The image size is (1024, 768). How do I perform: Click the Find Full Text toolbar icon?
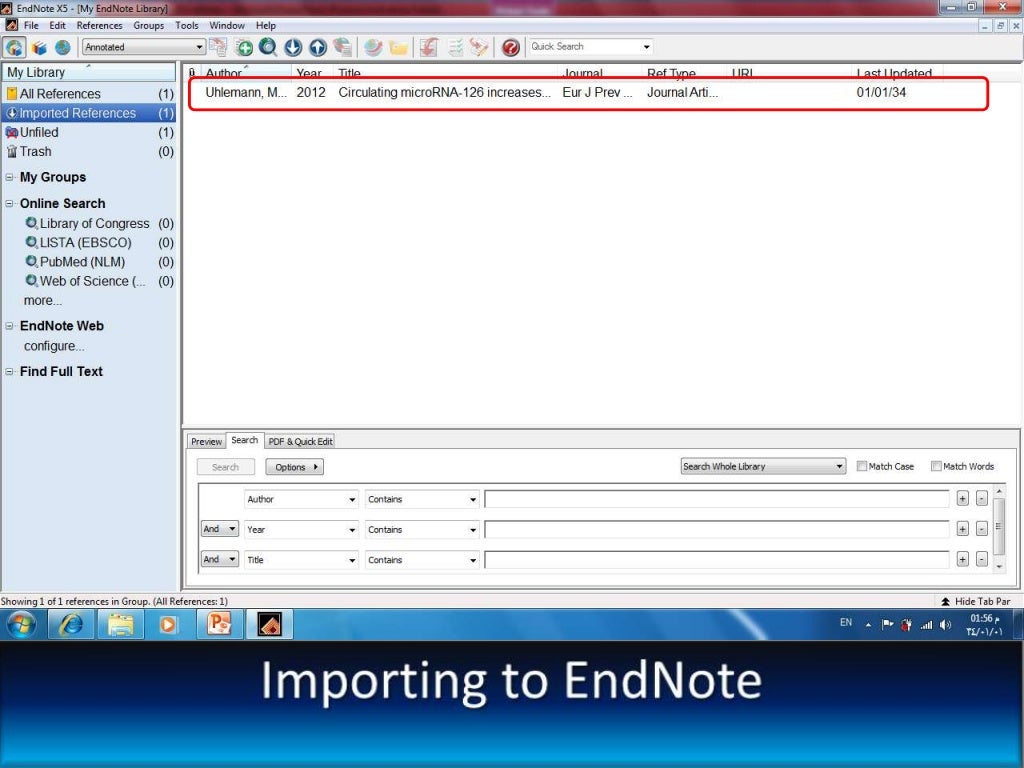tap(342, 47)
